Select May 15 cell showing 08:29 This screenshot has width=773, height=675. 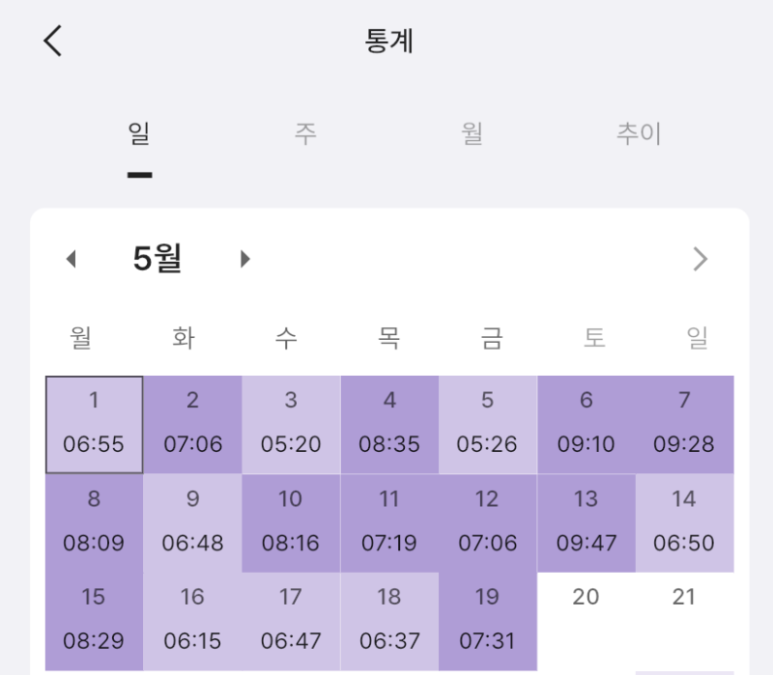coord(94,621)
